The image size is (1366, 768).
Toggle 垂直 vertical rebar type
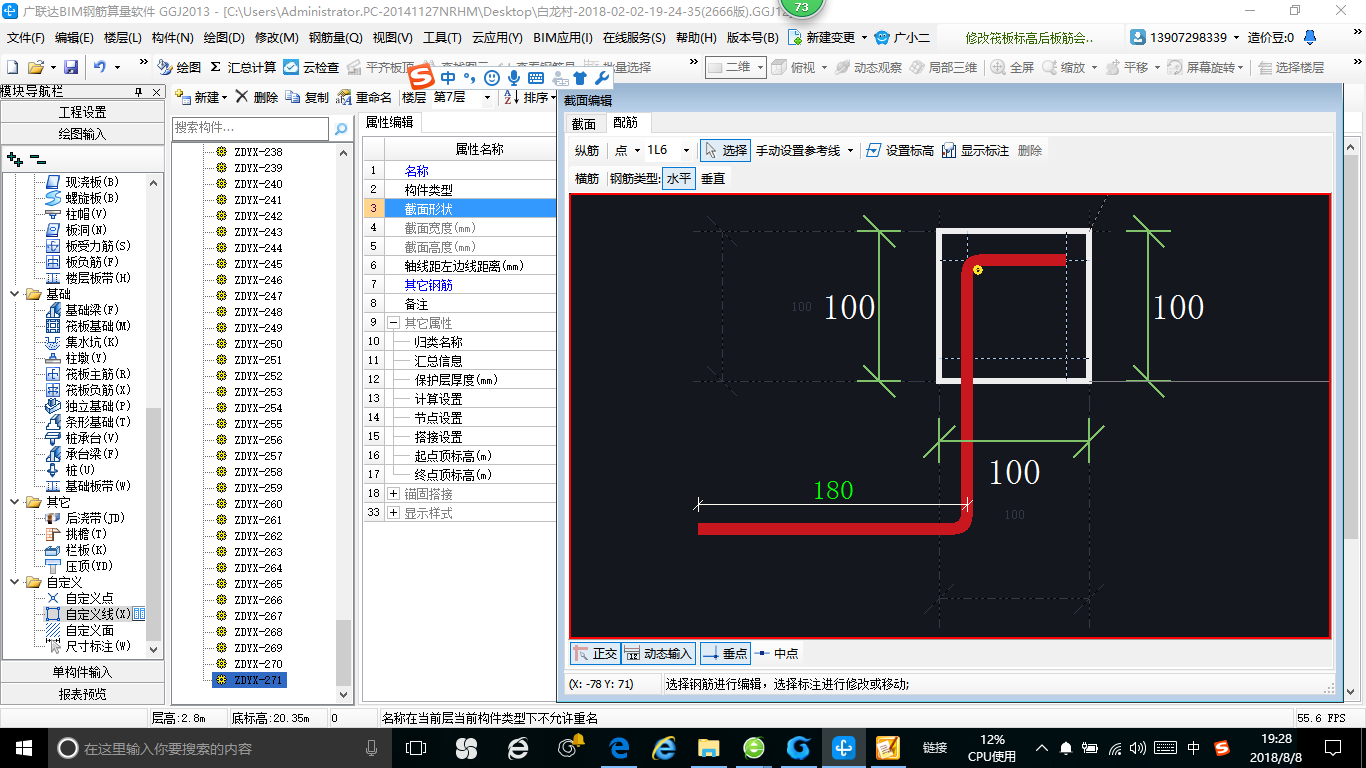click(x=713, y=178)
